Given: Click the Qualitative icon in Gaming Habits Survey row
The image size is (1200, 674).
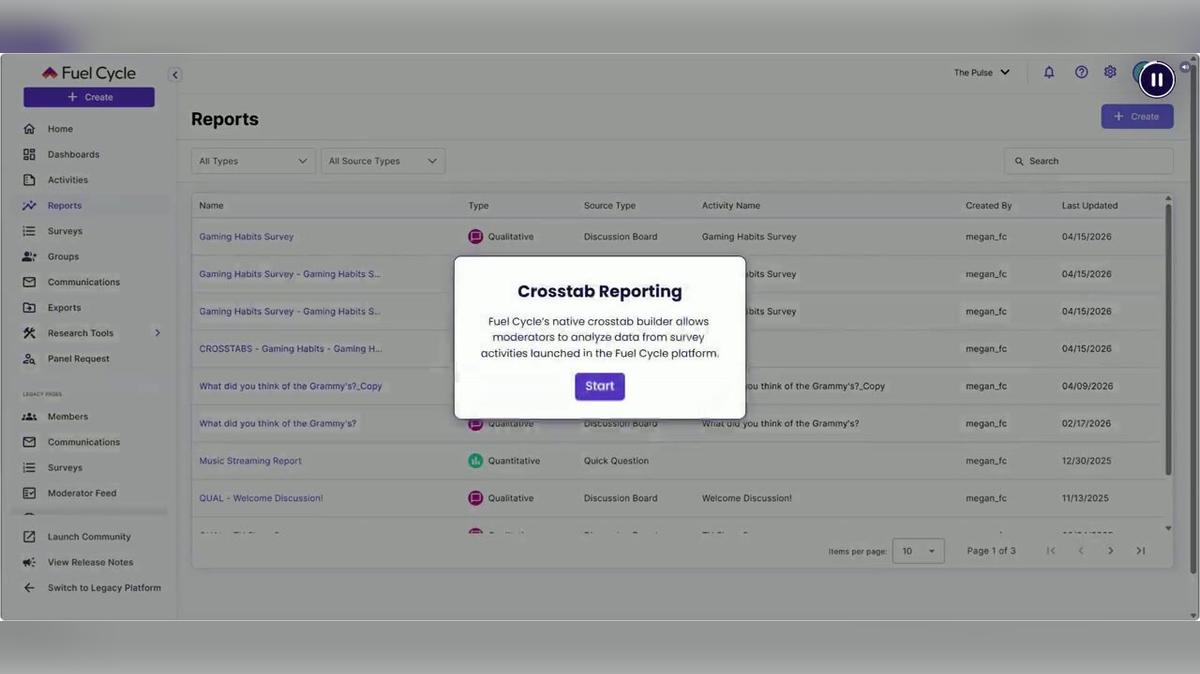Looking at the screenshot, I should coord(476,237).
